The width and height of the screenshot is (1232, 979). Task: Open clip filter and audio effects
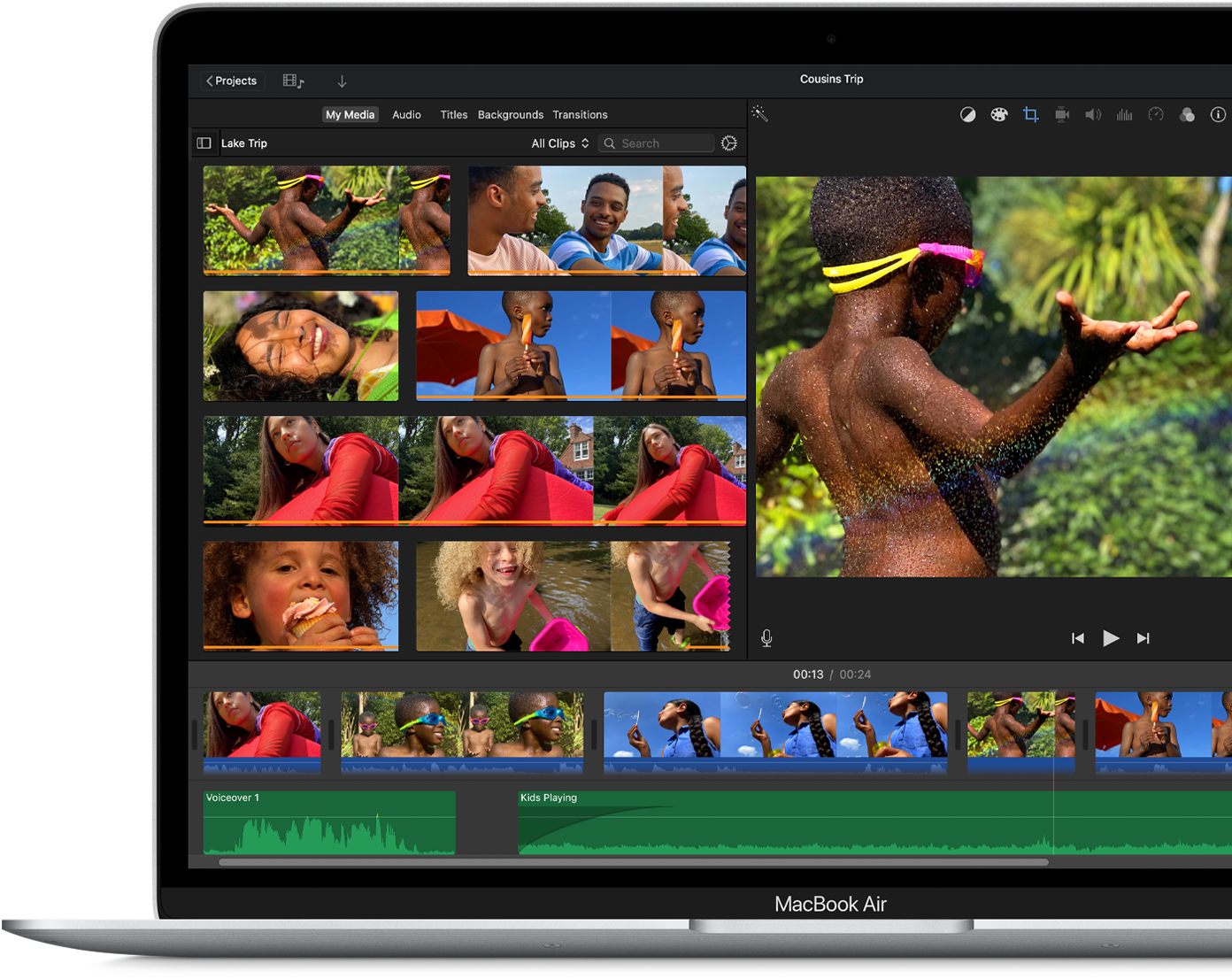[x=1187, y=115]
